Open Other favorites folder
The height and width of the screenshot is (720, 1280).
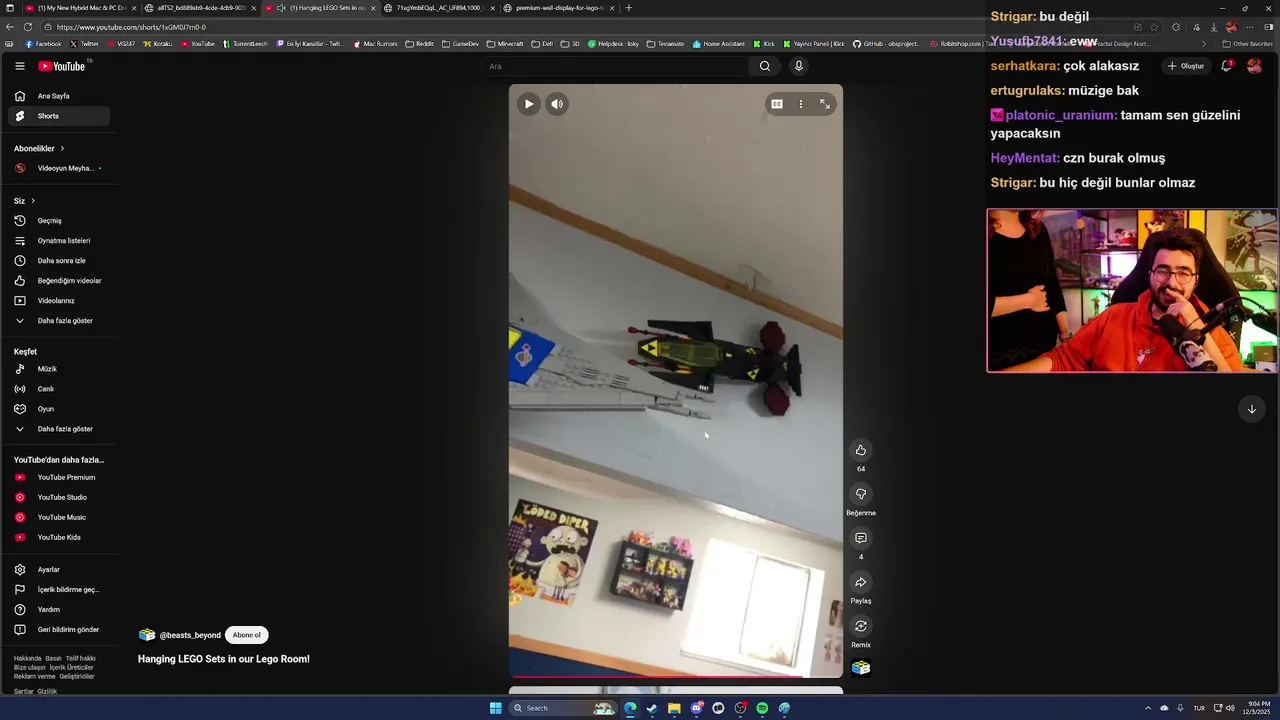pos(1248,44)
